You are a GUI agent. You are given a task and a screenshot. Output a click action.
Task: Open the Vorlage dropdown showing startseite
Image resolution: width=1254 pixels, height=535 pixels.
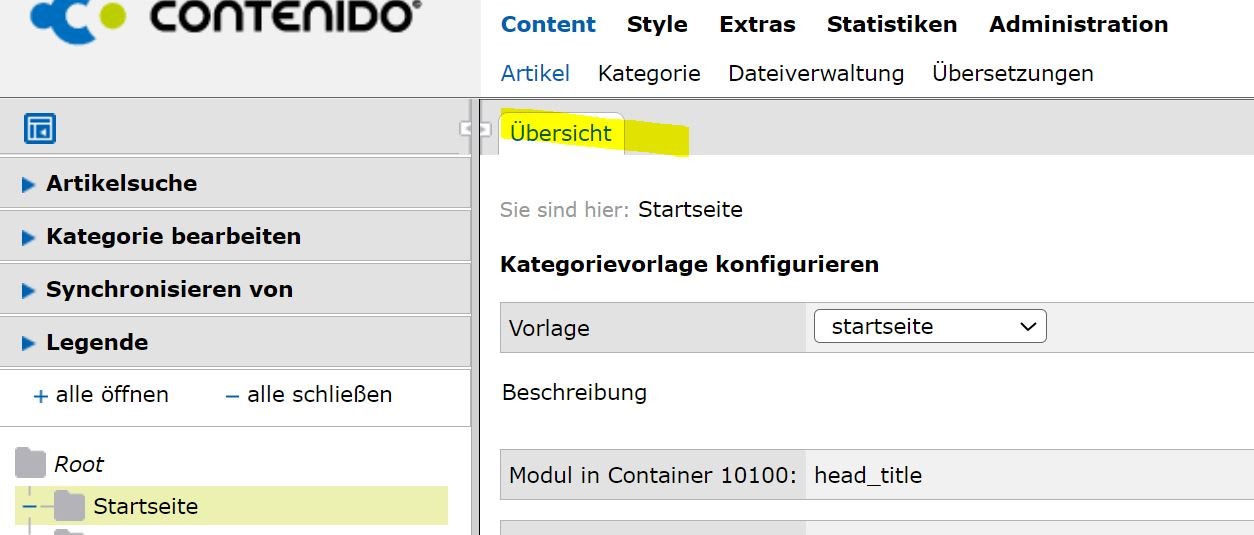[930, 327]
